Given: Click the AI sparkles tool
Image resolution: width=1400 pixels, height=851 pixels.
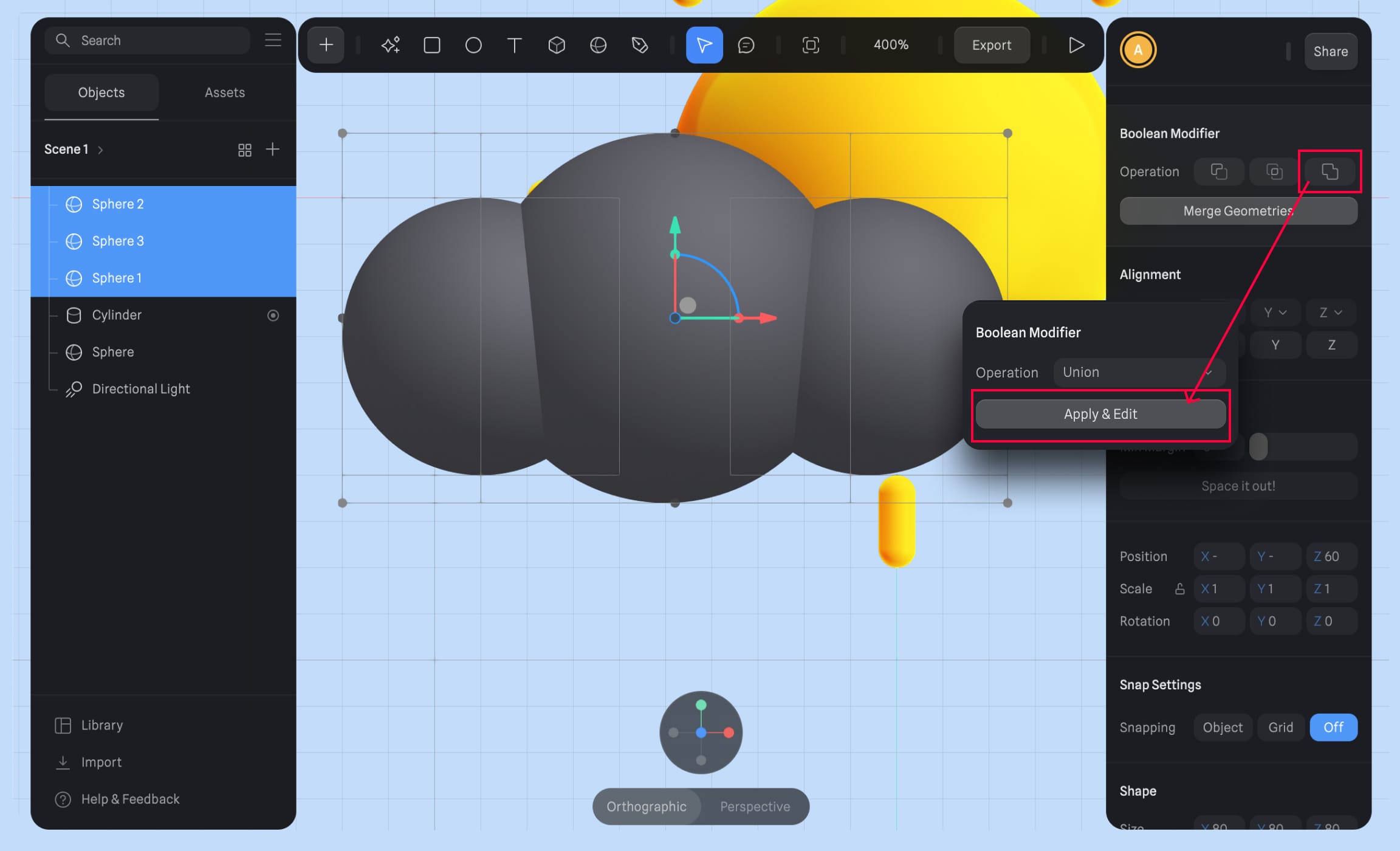Looking at the screenshot, I should coord(390,44).
